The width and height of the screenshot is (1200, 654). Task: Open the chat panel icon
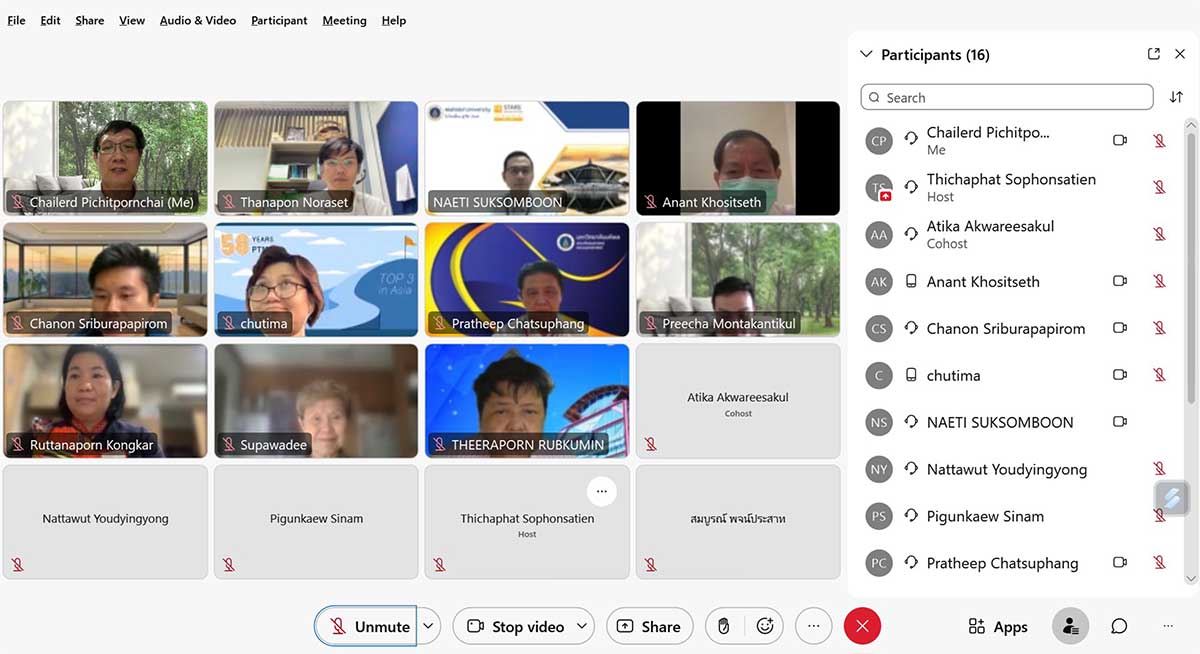[x=1119, y=626]
